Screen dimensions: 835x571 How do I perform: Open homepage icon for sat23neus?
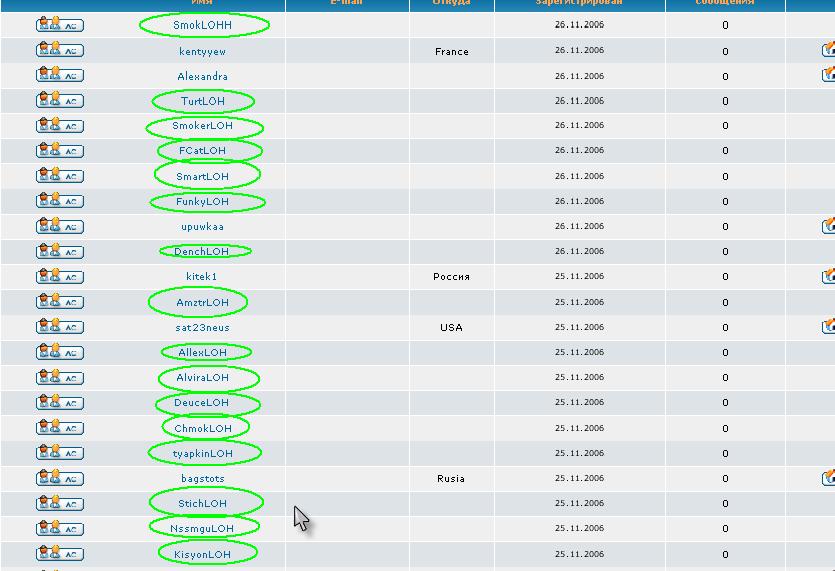click(828, 327)
